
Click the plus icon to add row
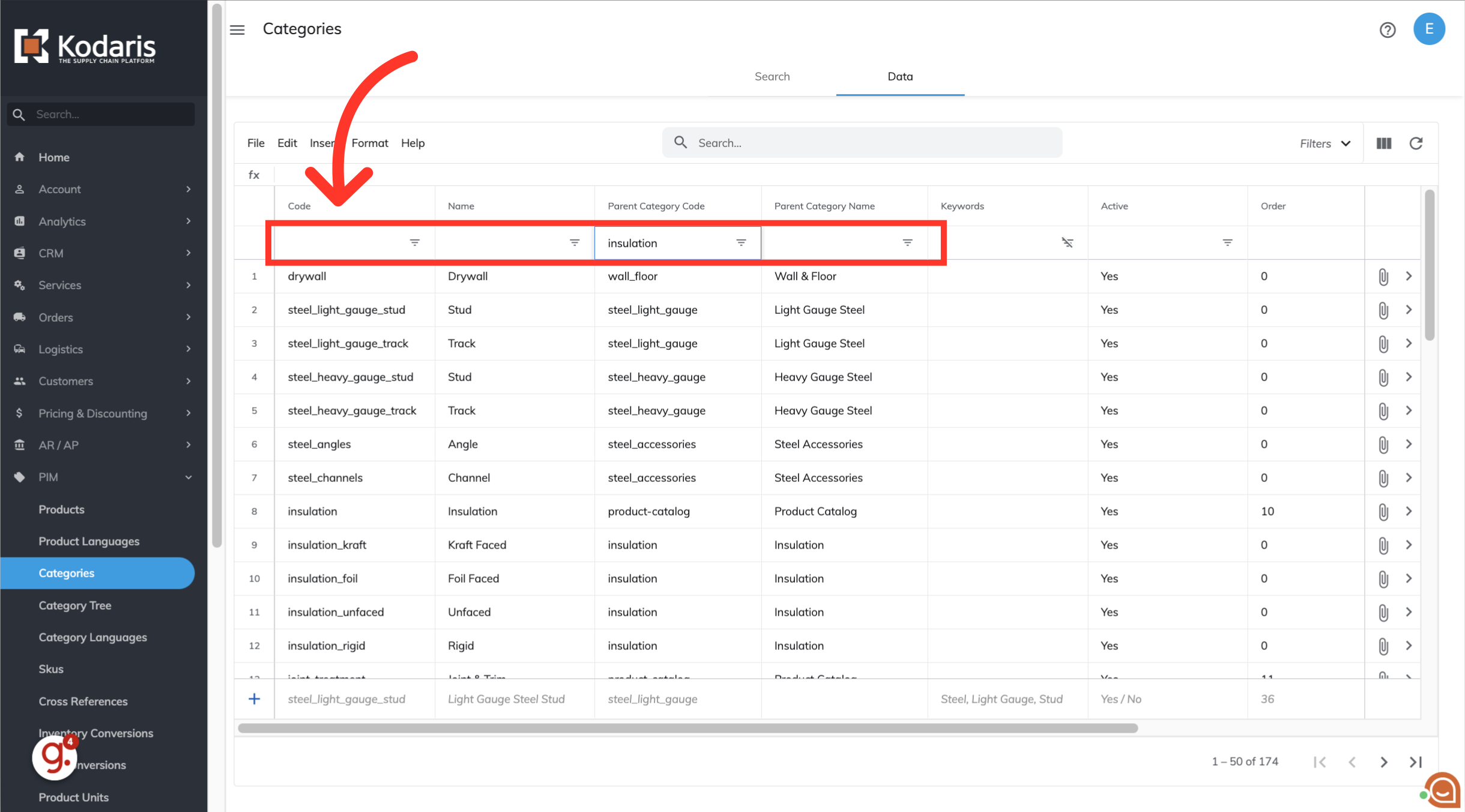[254, 699]
